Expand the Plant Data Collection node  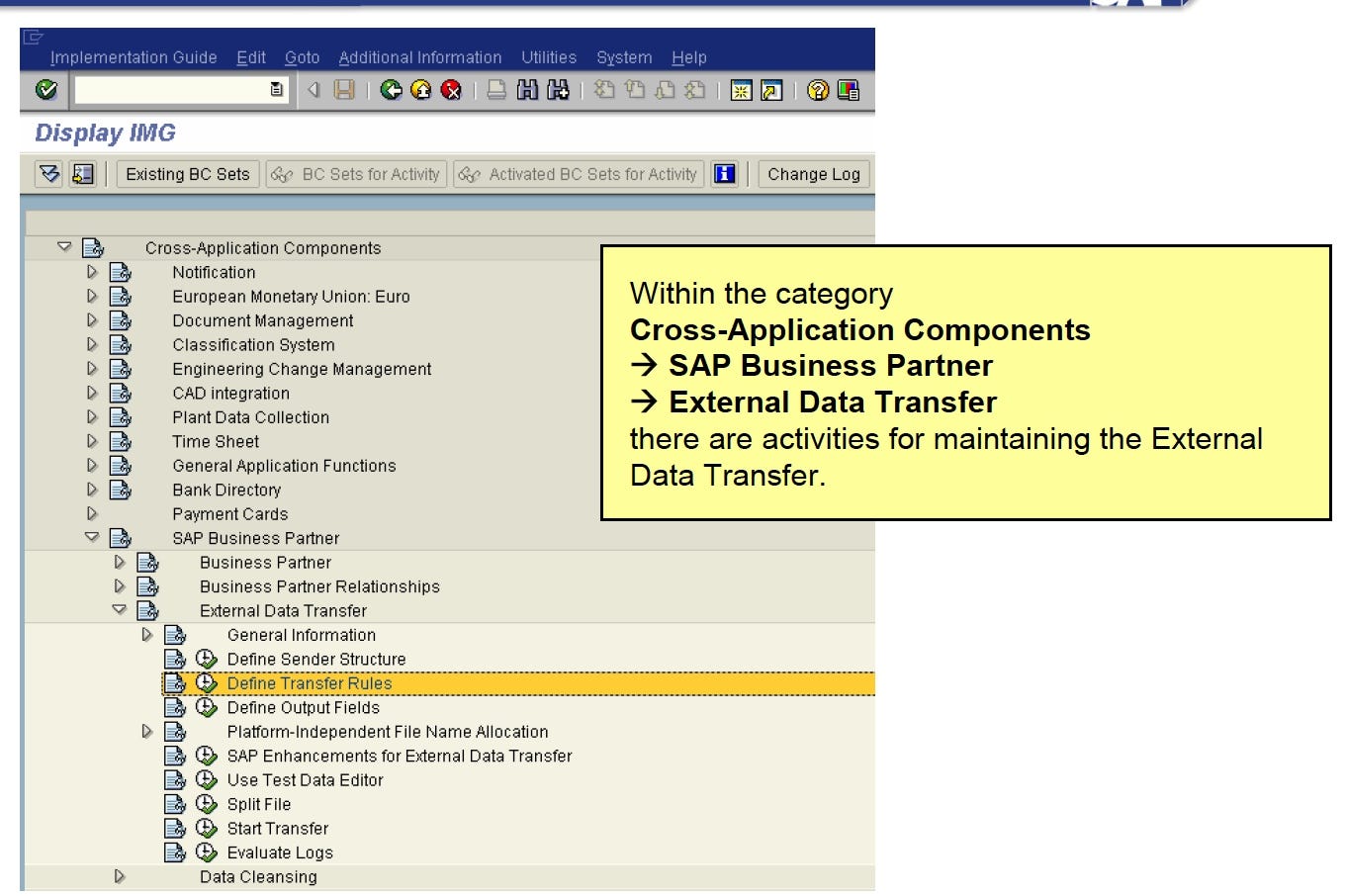(x=92, y=417)
